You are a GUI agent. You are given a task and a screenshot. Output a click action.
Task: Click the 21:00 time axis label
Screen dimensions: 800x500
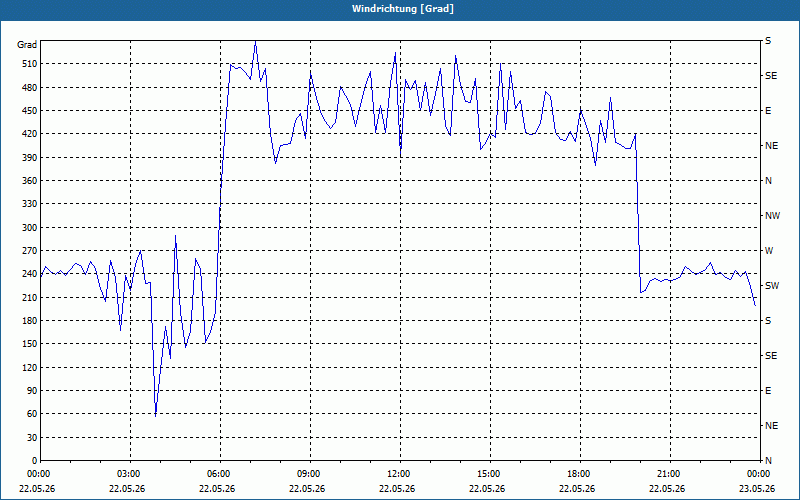click(x=668, y=474)
